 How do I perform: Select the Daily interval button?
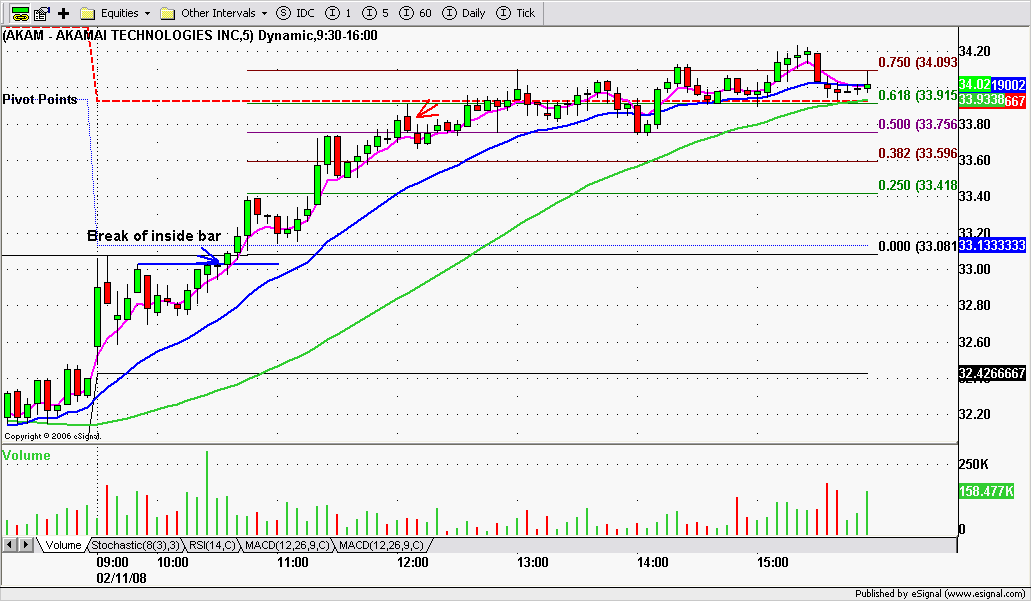(464, 13)
